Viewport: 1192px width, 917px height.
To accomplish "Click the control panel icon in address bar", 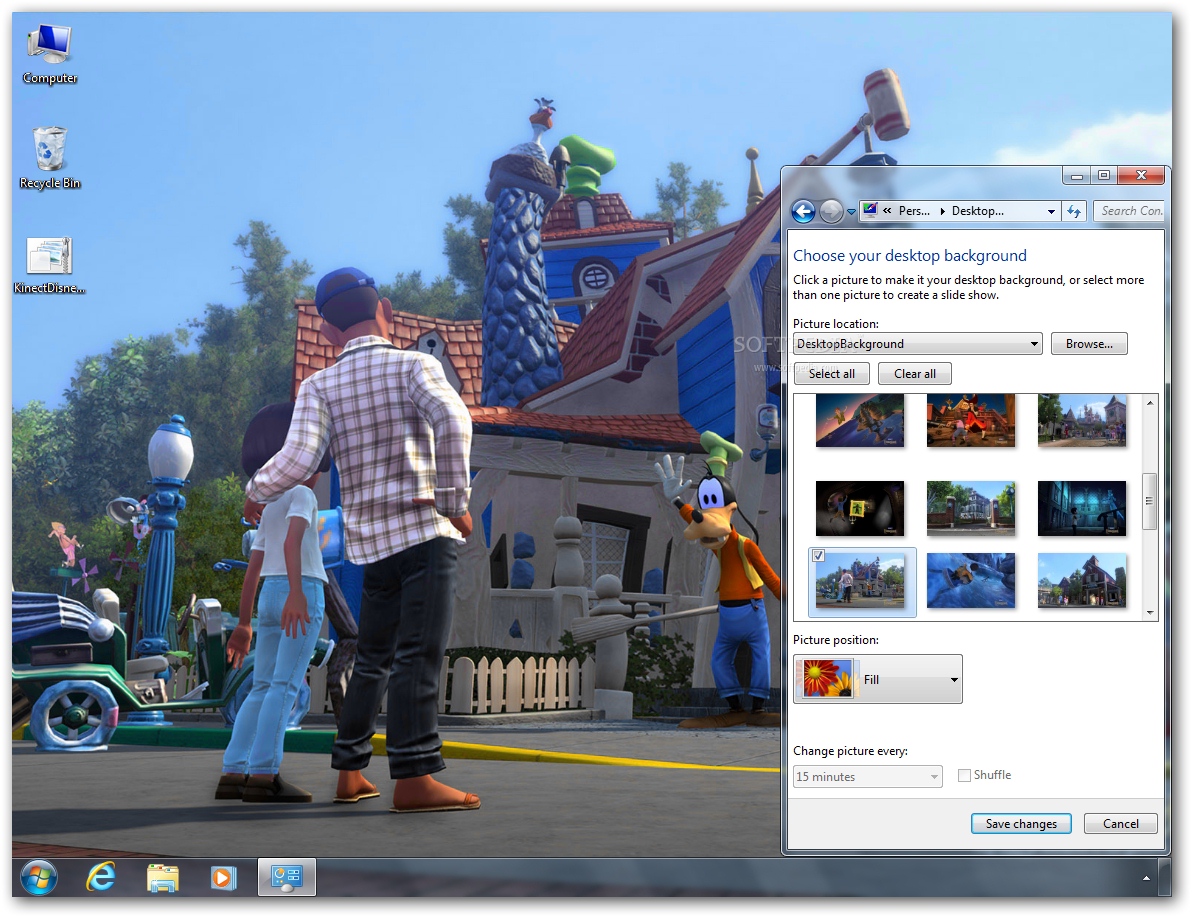I will tap(870, 211).
